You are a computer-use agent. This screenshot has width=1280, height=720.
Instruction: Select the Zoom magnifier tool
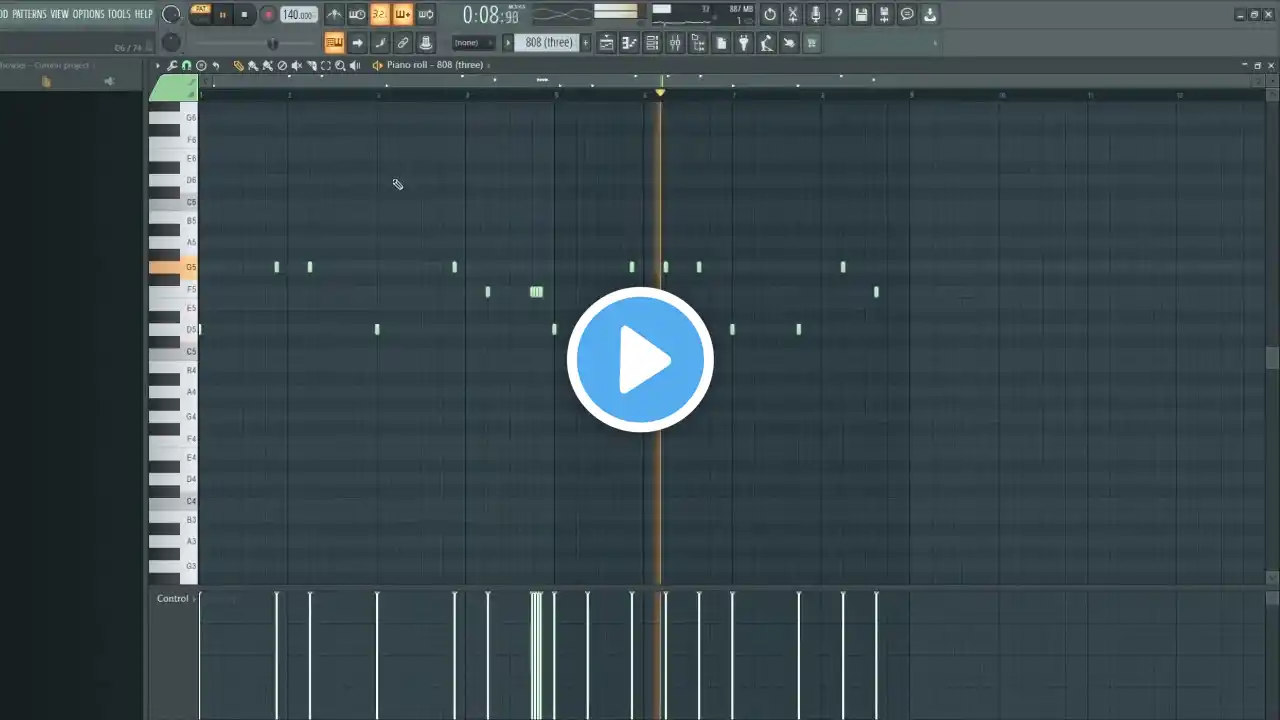point(340,65)
